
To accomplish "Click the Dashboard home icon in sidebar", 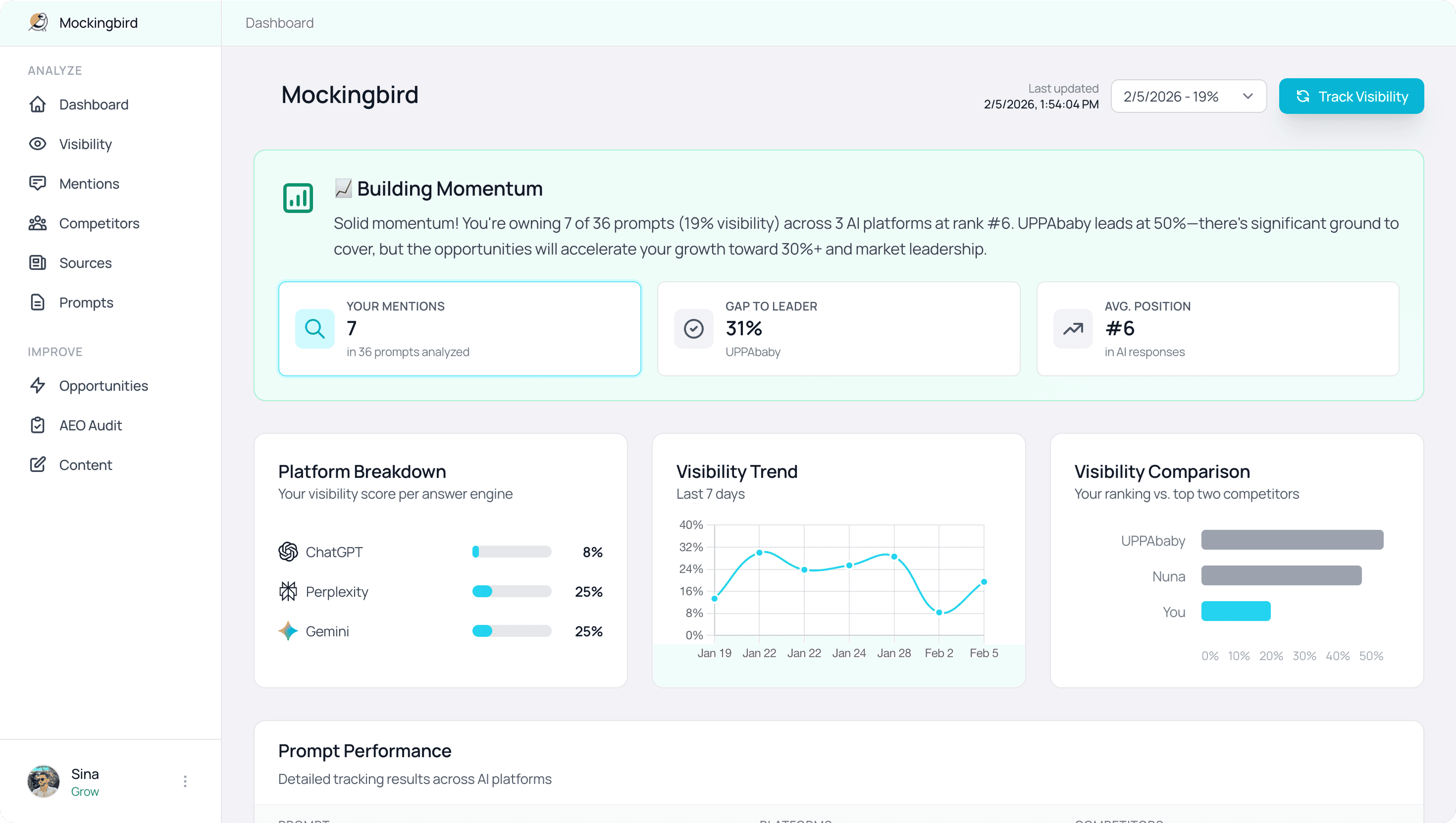I will (37, 104).
